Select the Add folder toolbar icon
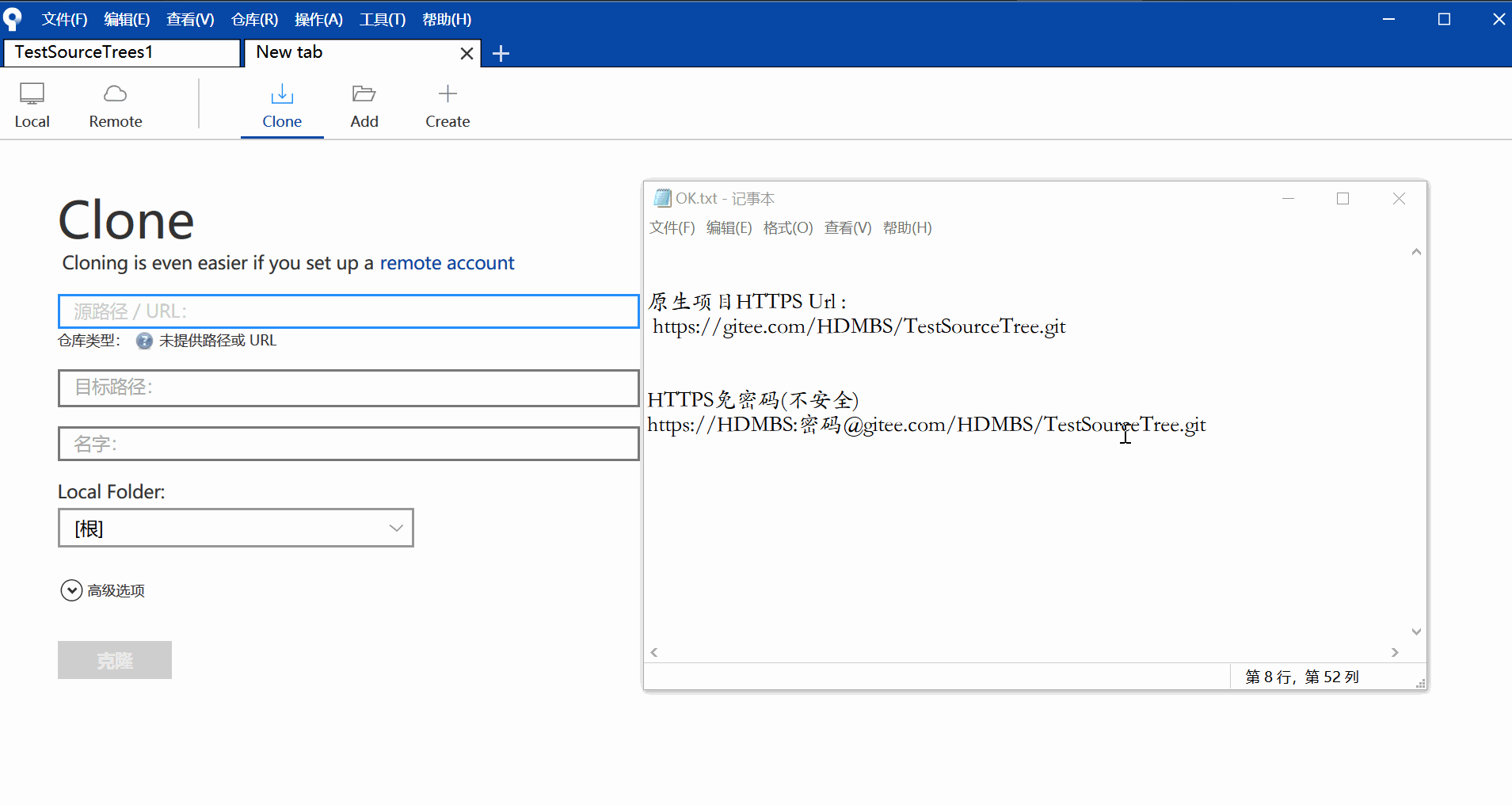This screenshot has width=1512, height=805. click(364, 94)
